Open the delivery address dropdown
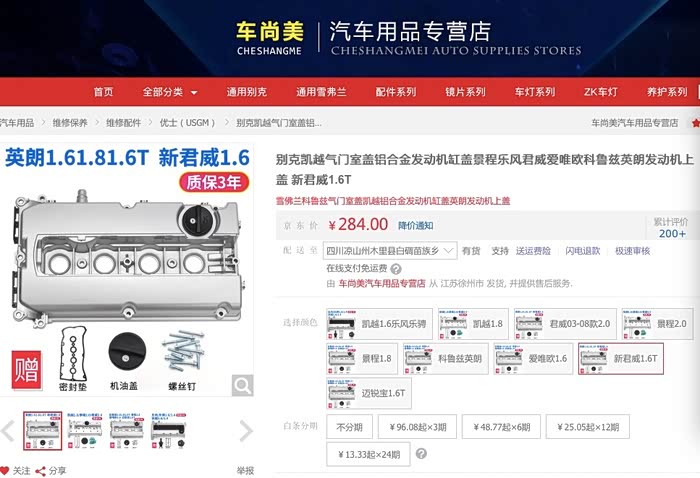Screen dimensions: 700x478 [x=390, y=251]
